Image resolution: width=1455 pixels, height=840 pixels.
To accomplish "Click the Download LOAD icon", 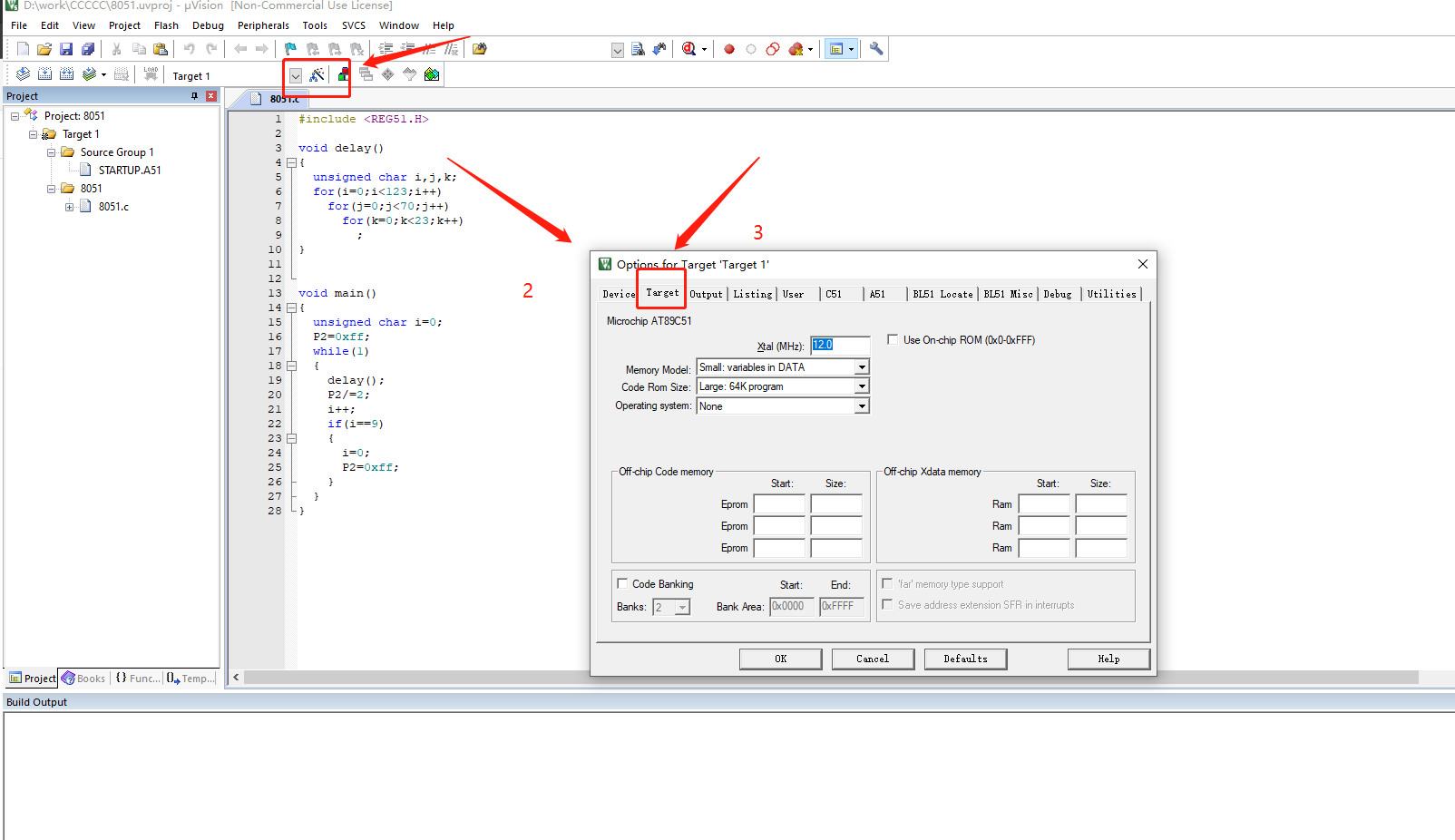I will 151,74.
